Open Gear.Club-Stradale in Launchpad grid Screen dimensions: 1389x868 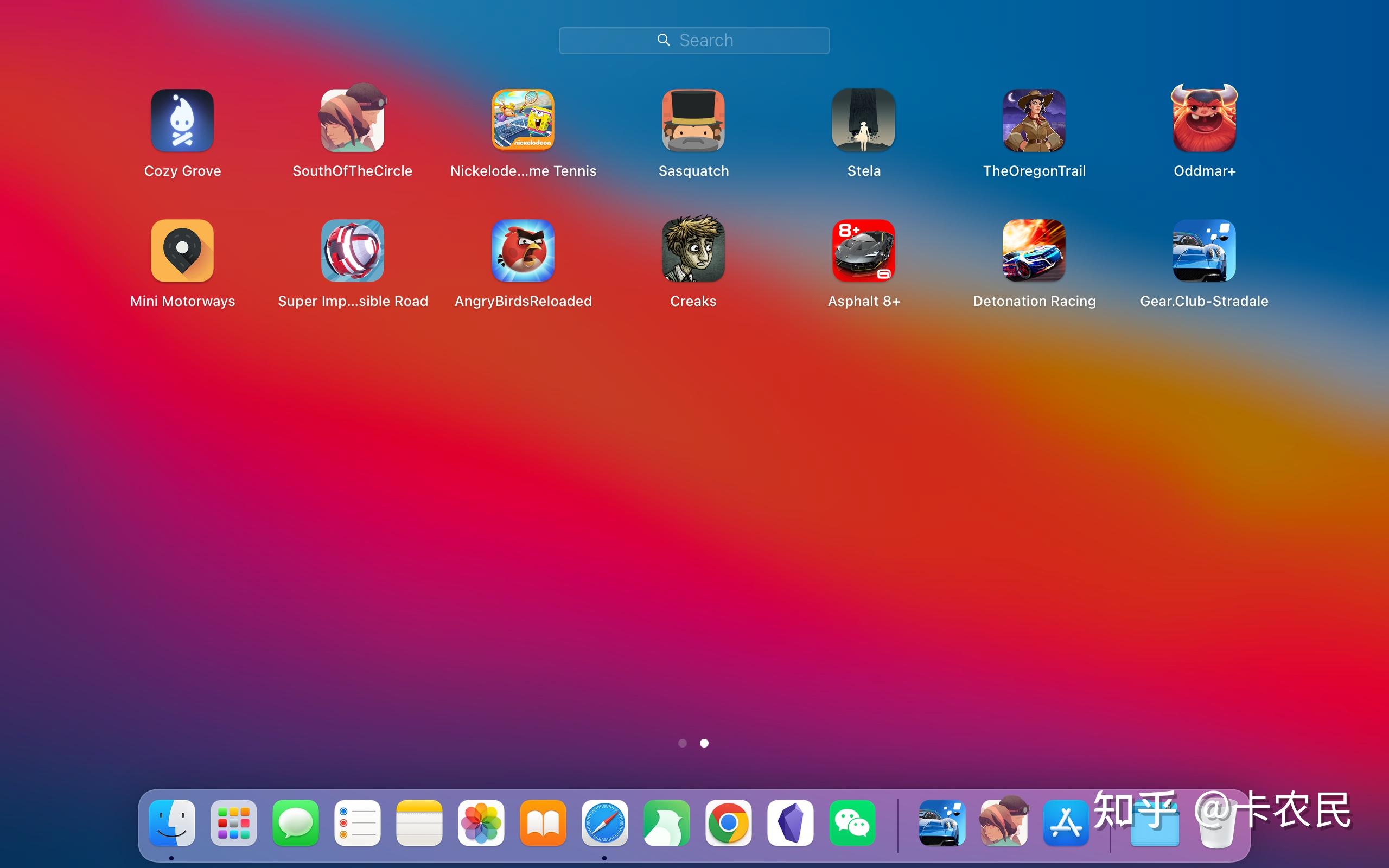click(1204, 251)
